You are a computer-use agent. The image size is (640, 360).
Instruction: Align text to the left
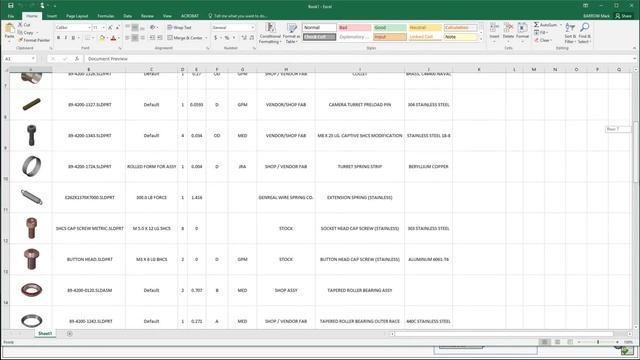click(x=127, y=38)
